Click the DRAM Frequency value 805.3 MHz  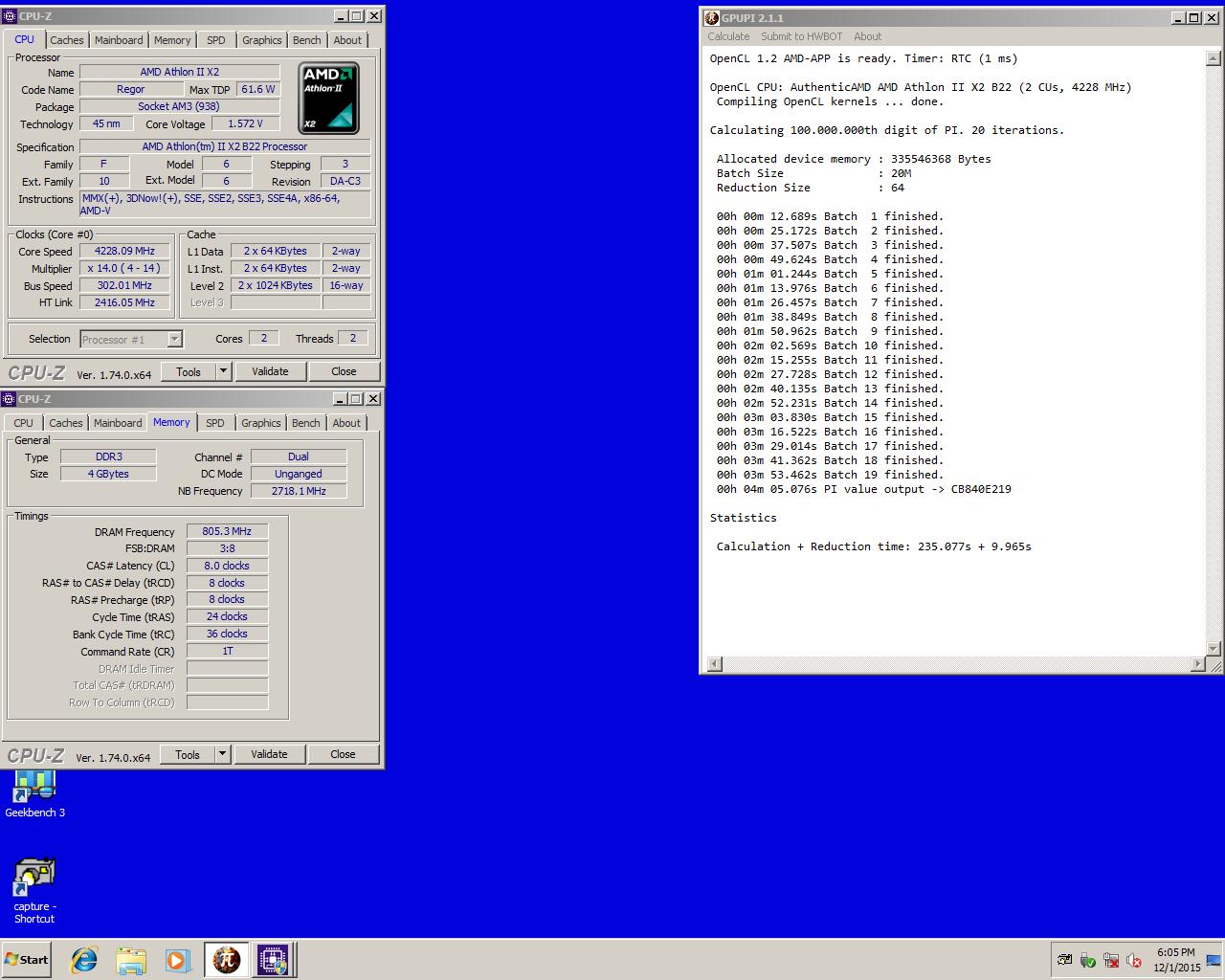[227, 531]
